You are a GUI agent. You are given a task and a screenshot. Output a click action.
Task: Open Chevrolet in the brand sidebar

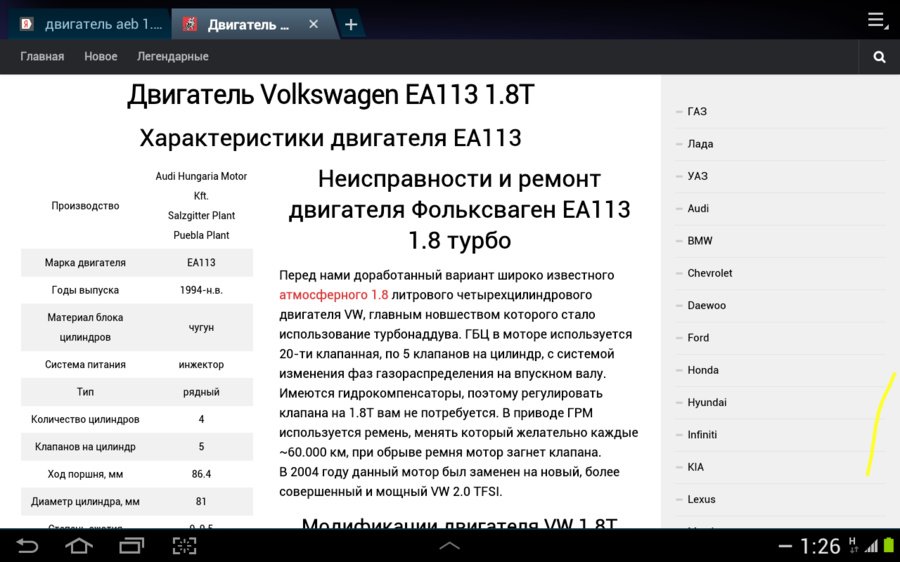pos(709,273)
